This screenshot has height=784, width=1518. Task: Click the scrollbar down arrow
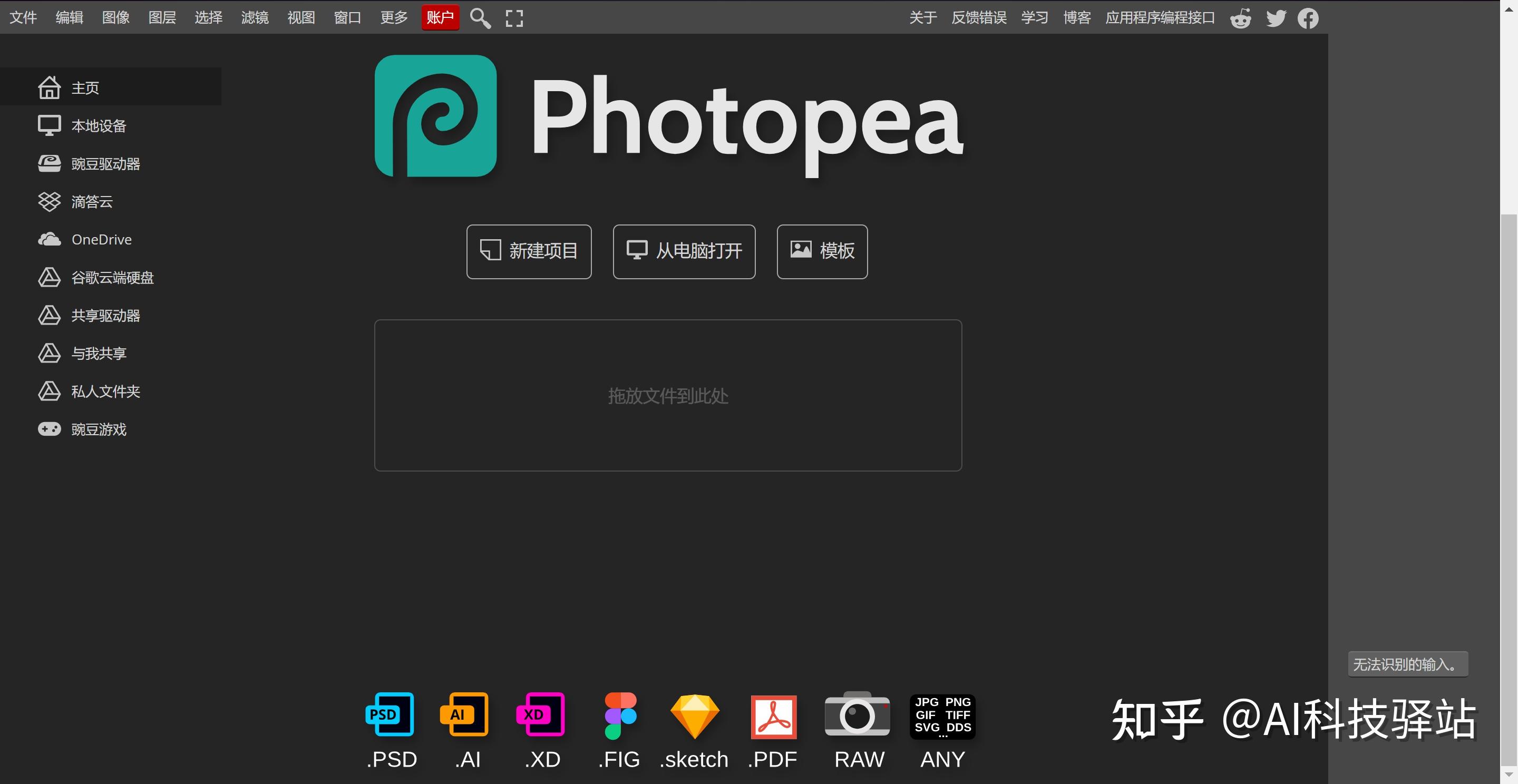point(1509,775)
